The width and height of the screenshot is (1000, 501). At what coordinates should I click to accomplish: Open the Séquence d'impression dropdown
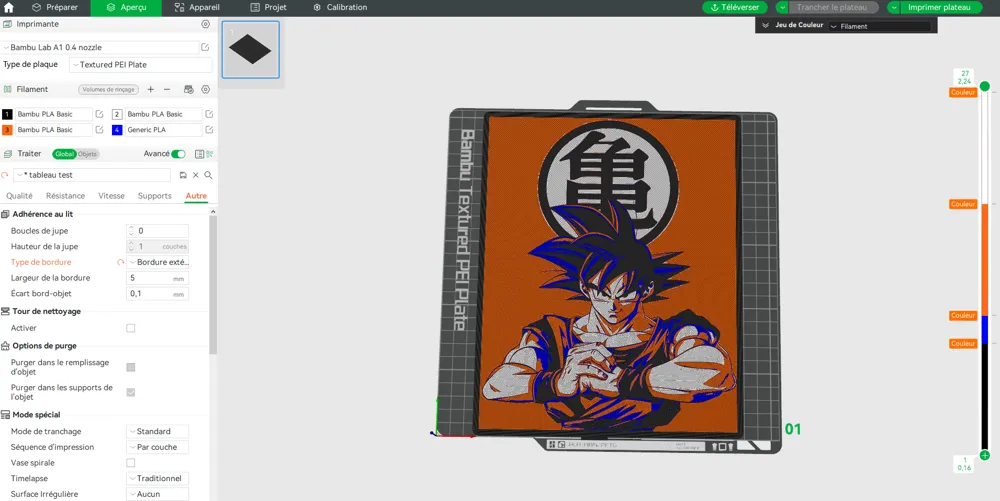pyautogui.click(x=158, y=447)
